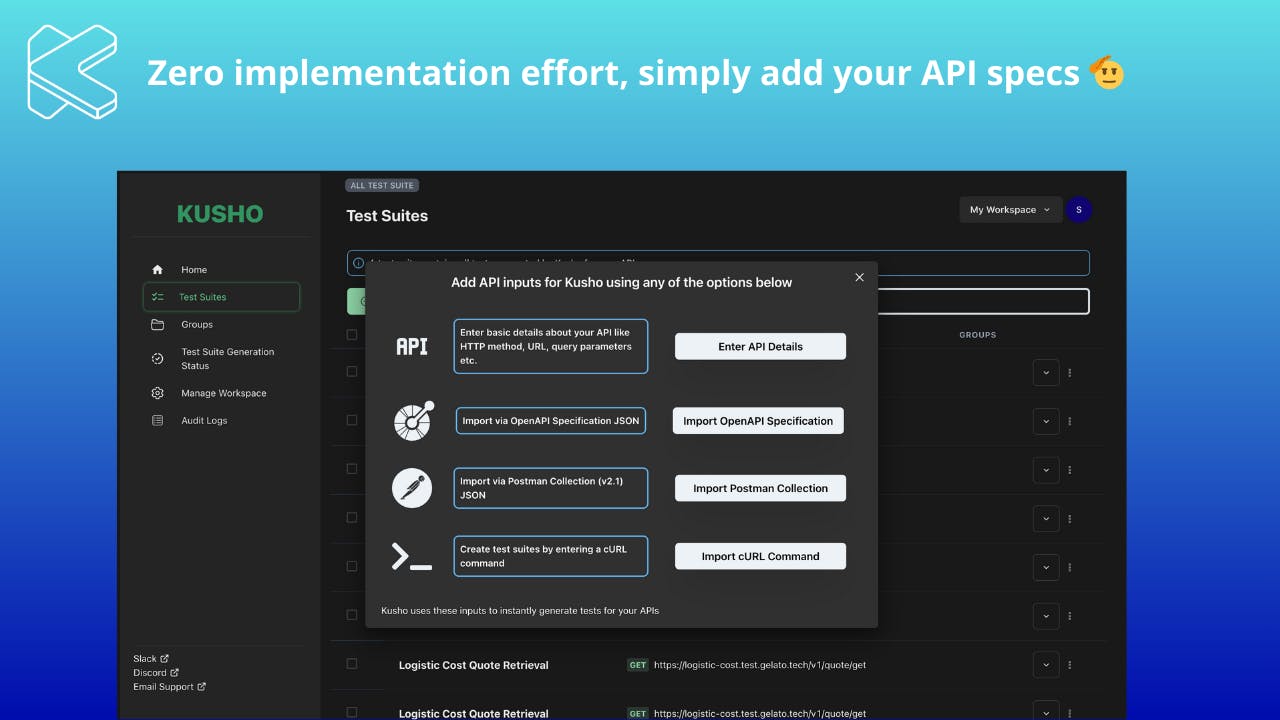This screenshot has height=720, width=1280.
Task: Click the Audit Logs icon
Action: [157, 421]
